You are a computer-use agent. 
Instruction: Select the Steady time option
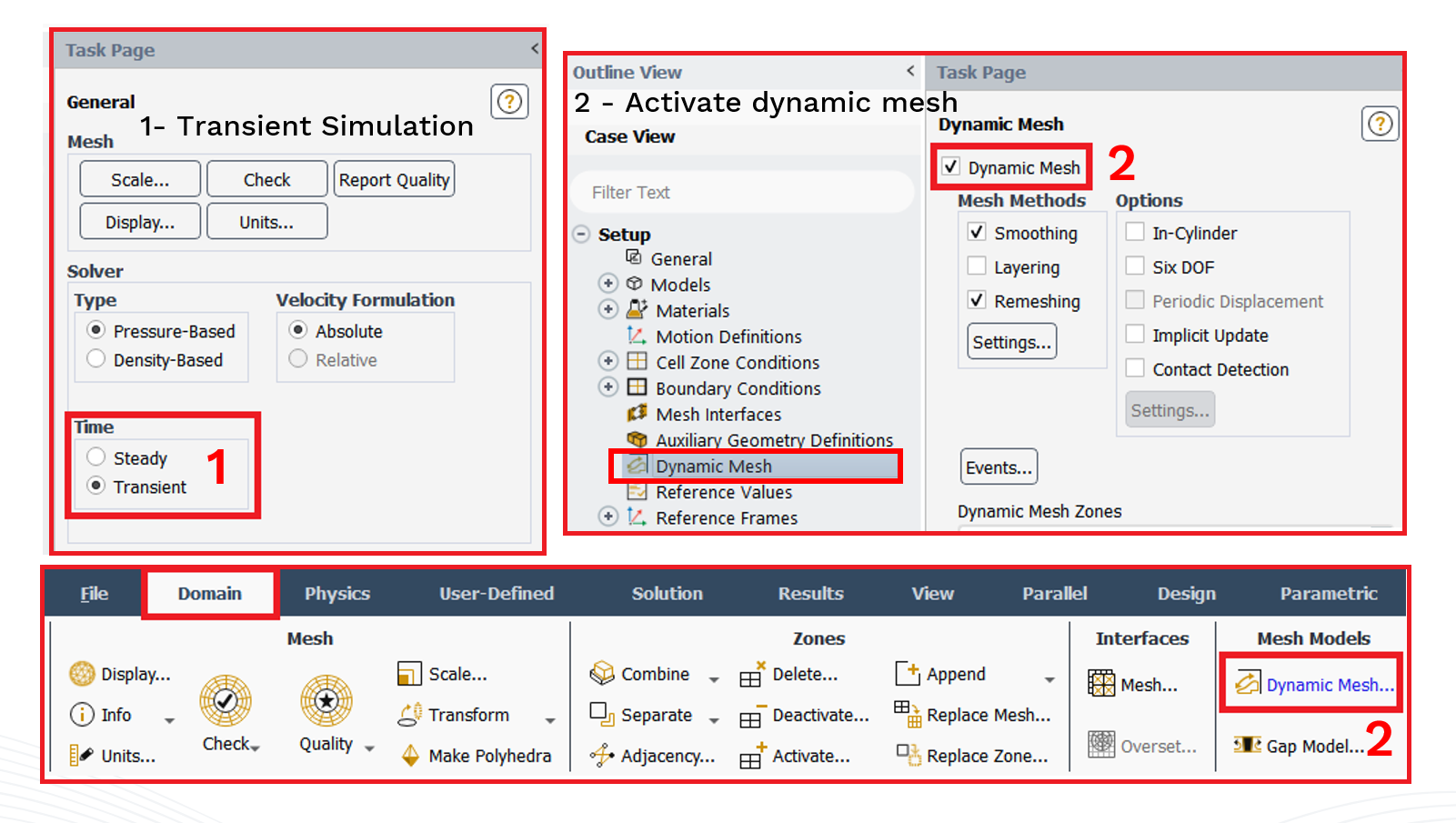pos(96,457)
